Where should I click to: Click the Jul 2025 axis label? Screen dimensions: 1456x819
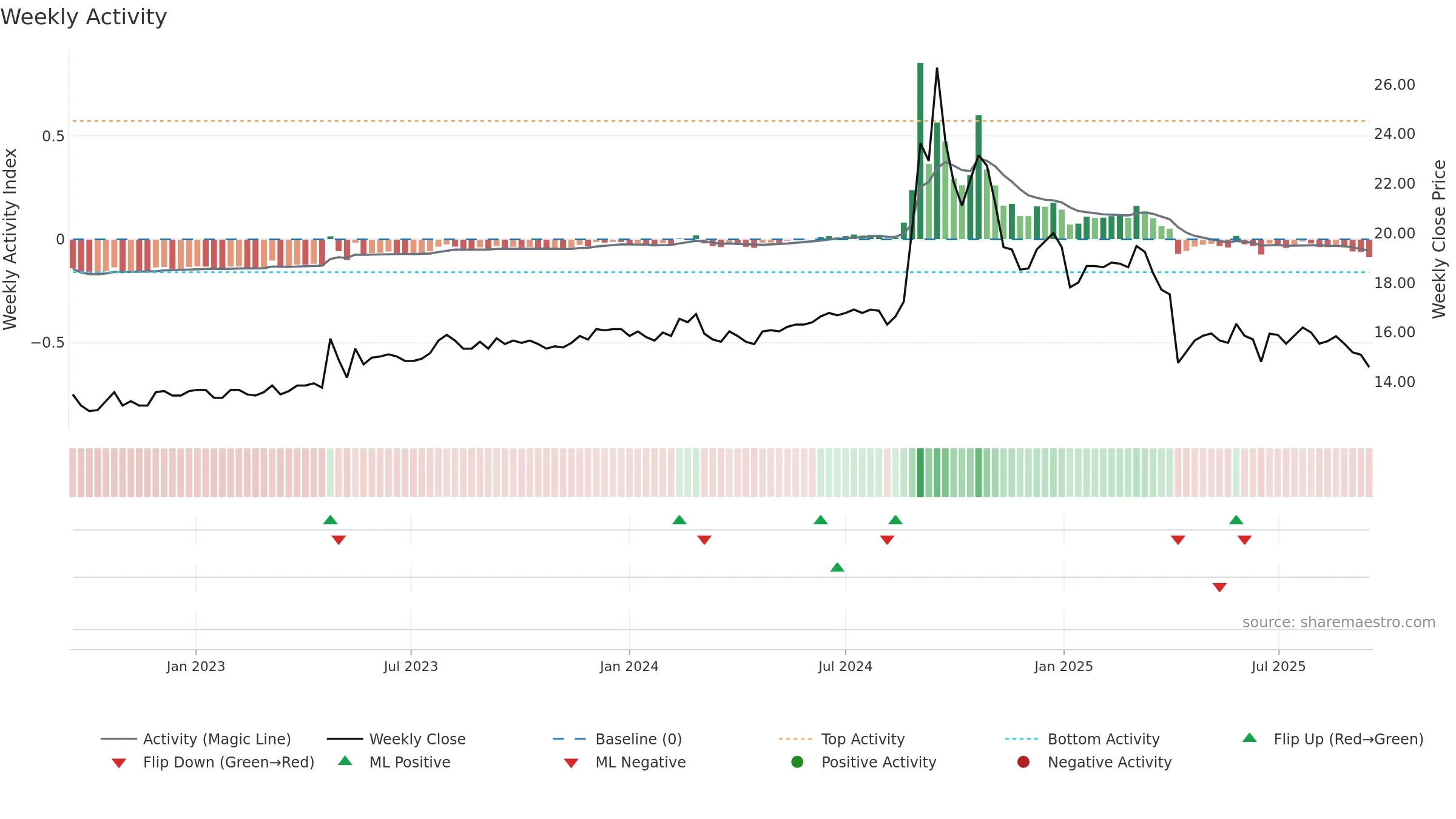pos(1278,666)
